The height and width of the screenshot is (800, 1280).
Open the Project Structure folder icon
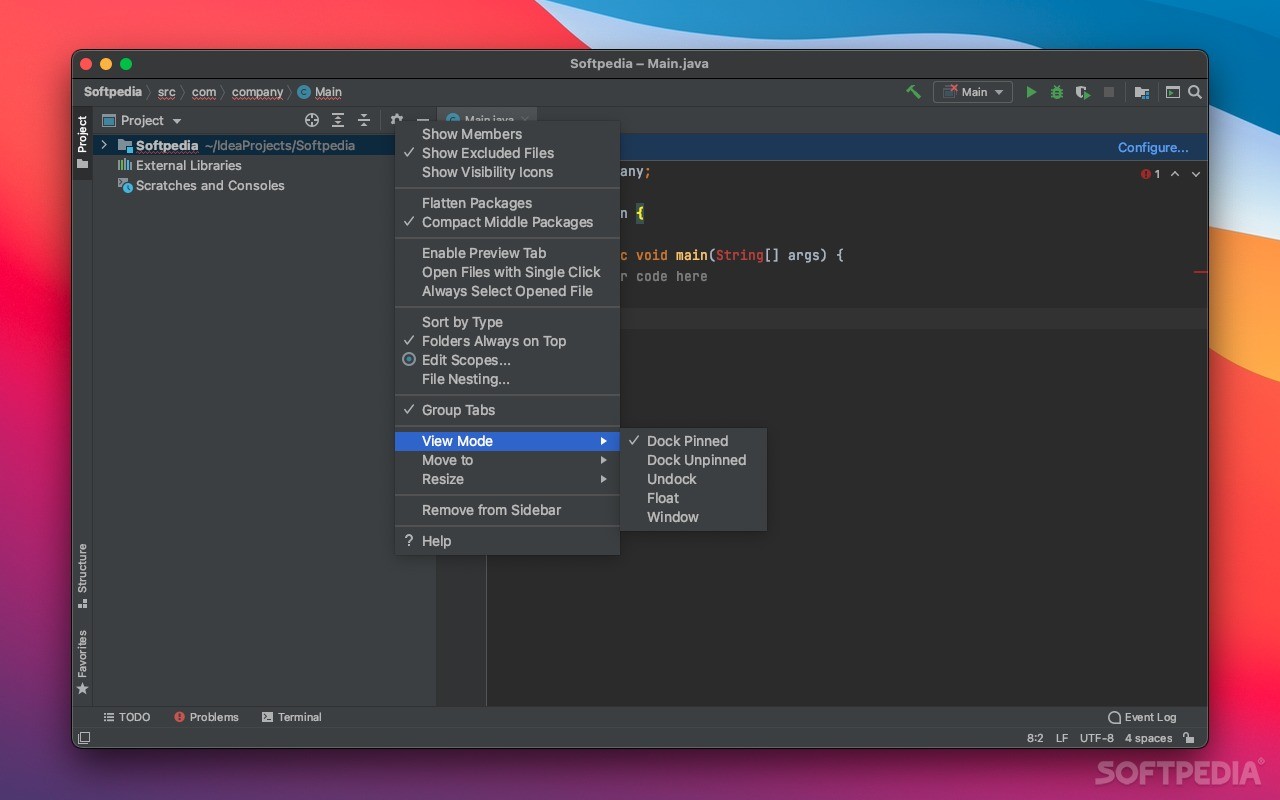[1142, 92]
